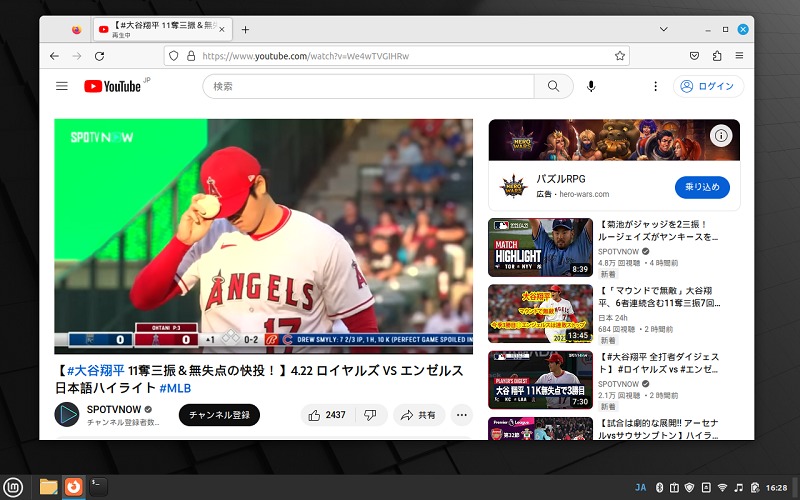The width and height of the screenshot is (800, 500).
Task: Open the Wi-Fi network tray icon
Action: [722, 488]
